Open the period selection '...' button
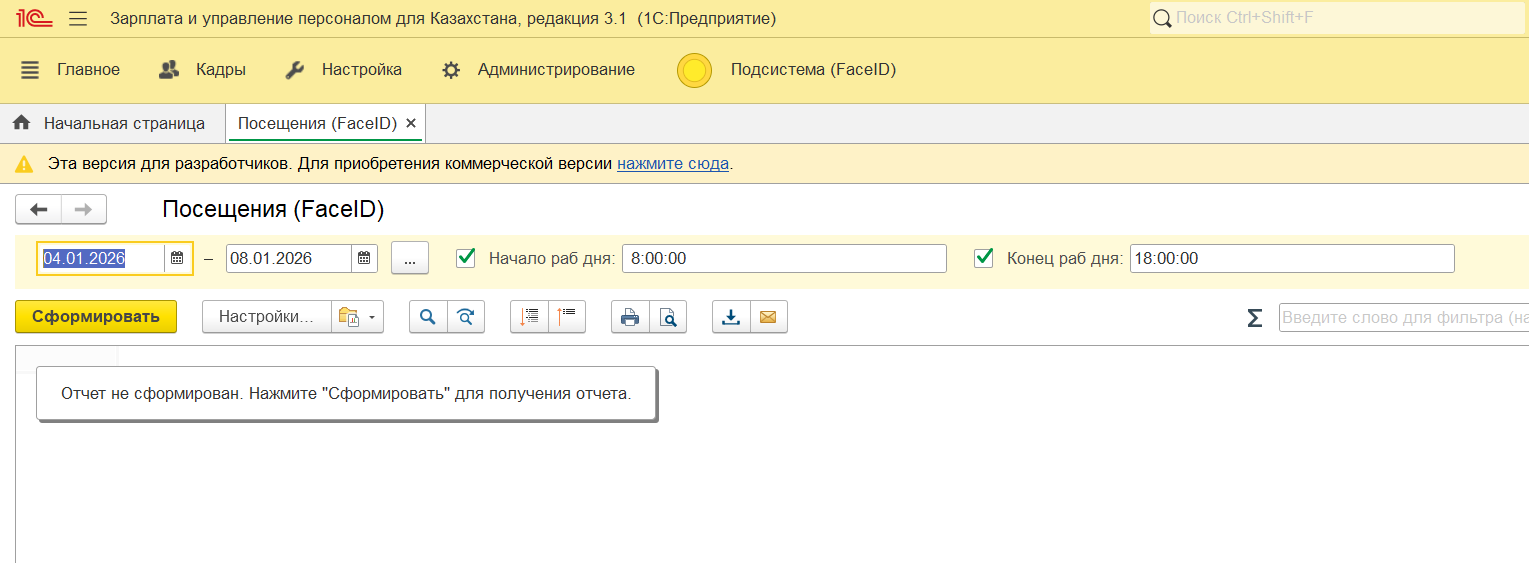The image size is (1529, 563). 409,258
